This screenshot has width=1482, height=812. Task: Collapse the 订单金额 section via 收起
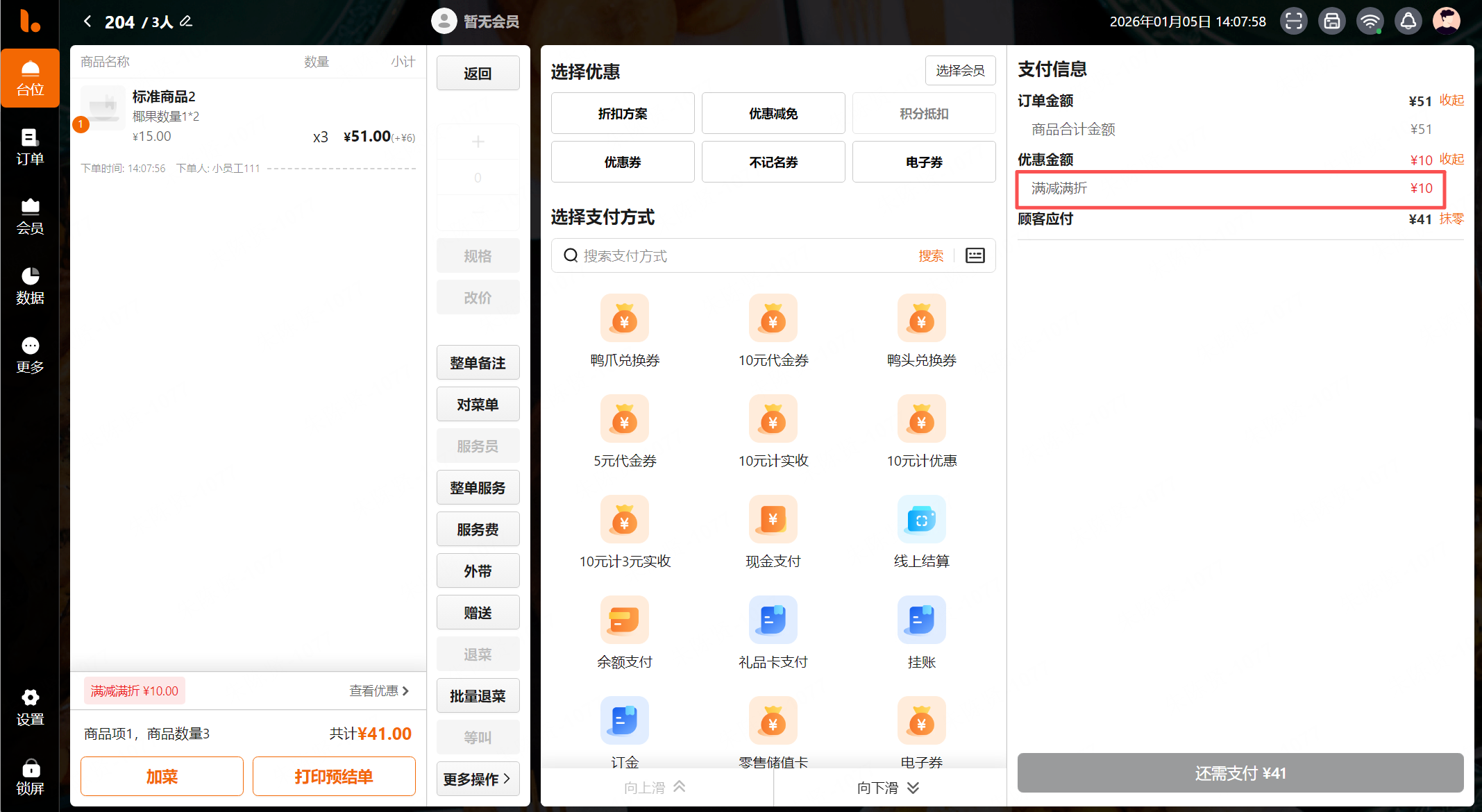click(1451, 101)
